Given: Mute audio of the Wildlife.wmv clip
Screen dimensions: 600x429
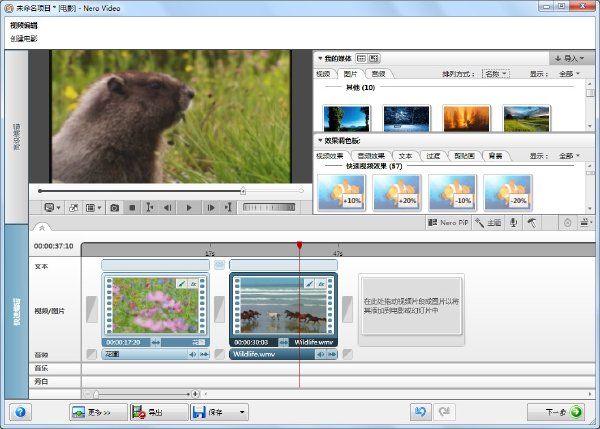Looking at the screenshot, I should click(x=320, y=354).
